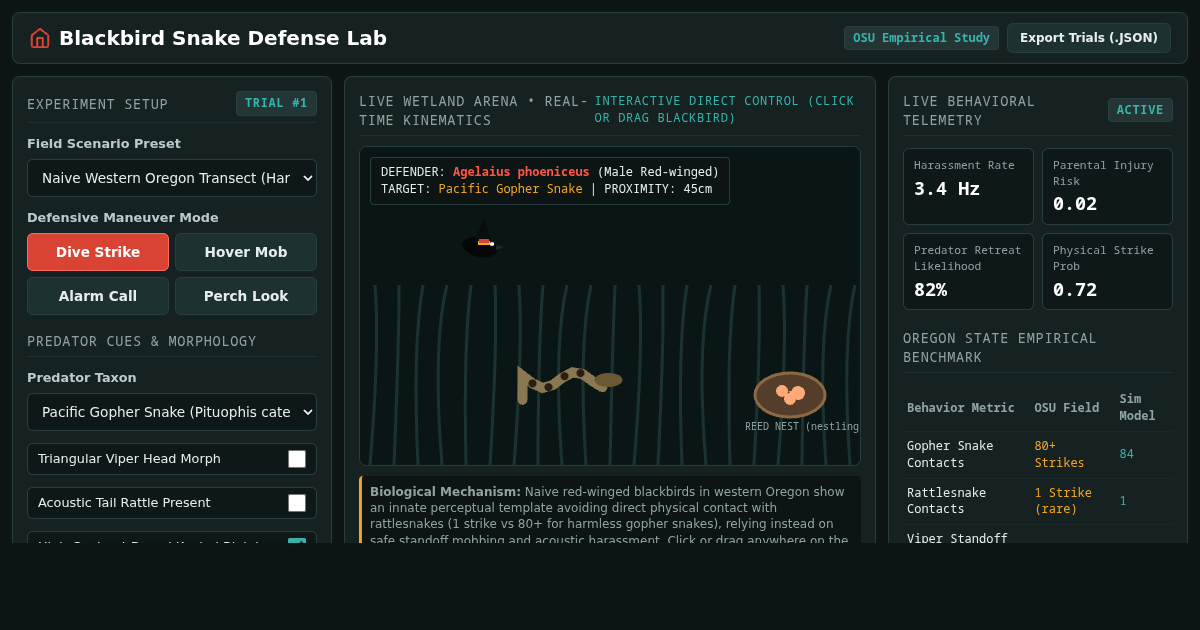
Task: Click the Biological Mechanism note
Action: (x=610, y=510)
